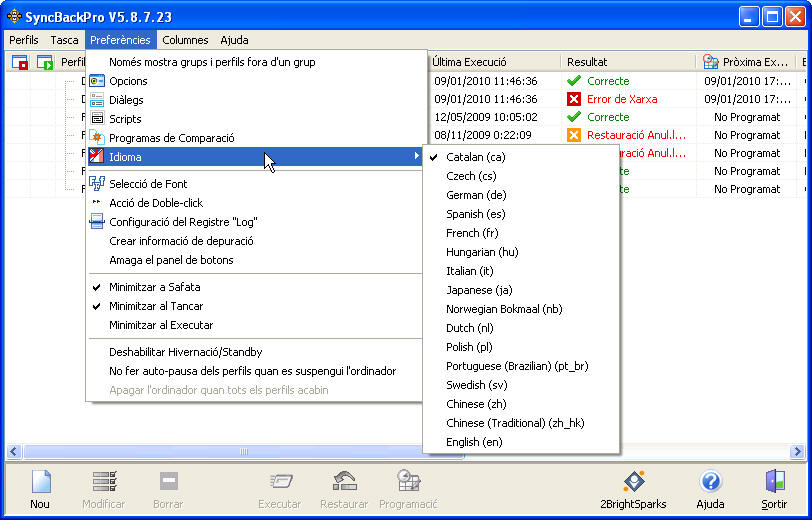Enable Deshabilitar Hivernació/Standby option
Screen dimensions: 812x520
point(256,352)
